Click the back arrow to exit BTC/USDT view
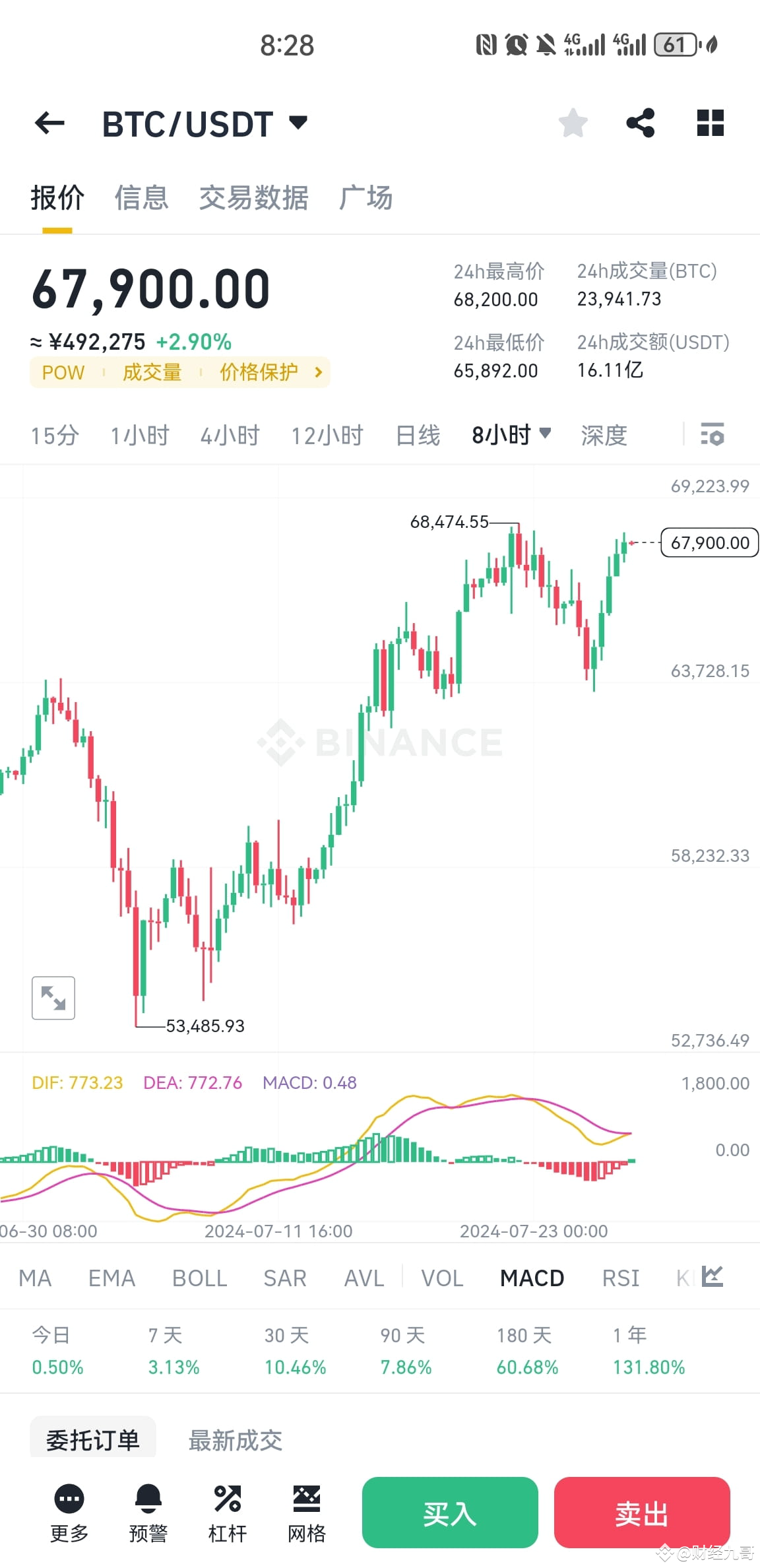 pos(49,124)
